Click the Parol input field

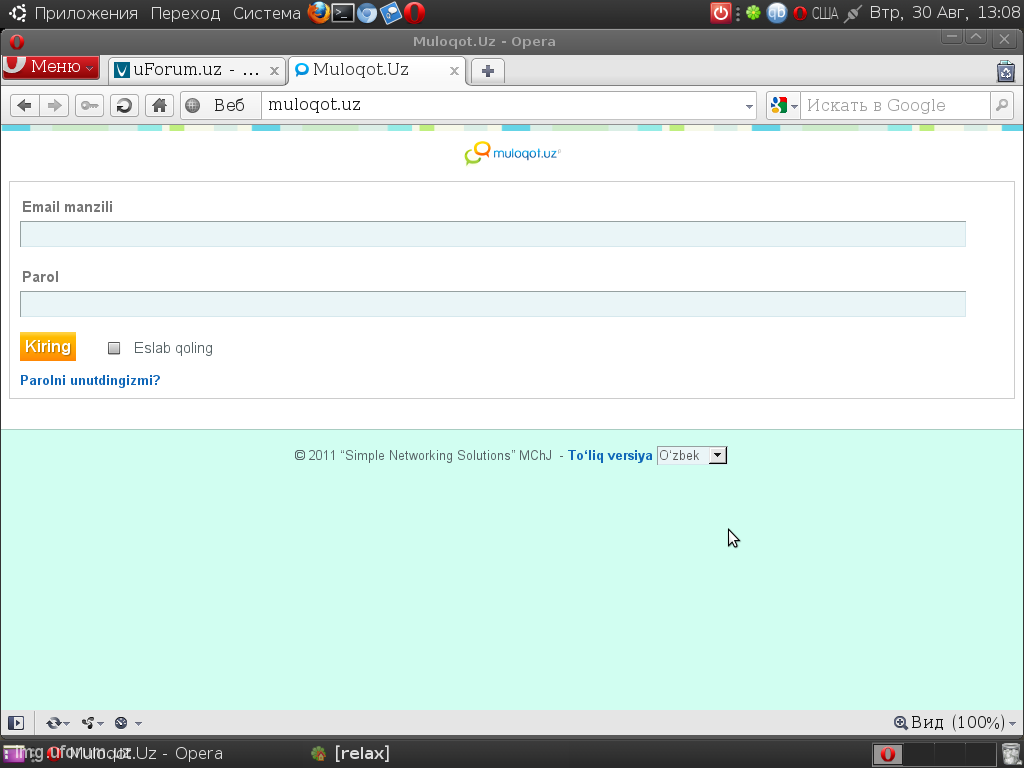pyautogui.click(x=493, y=304)
